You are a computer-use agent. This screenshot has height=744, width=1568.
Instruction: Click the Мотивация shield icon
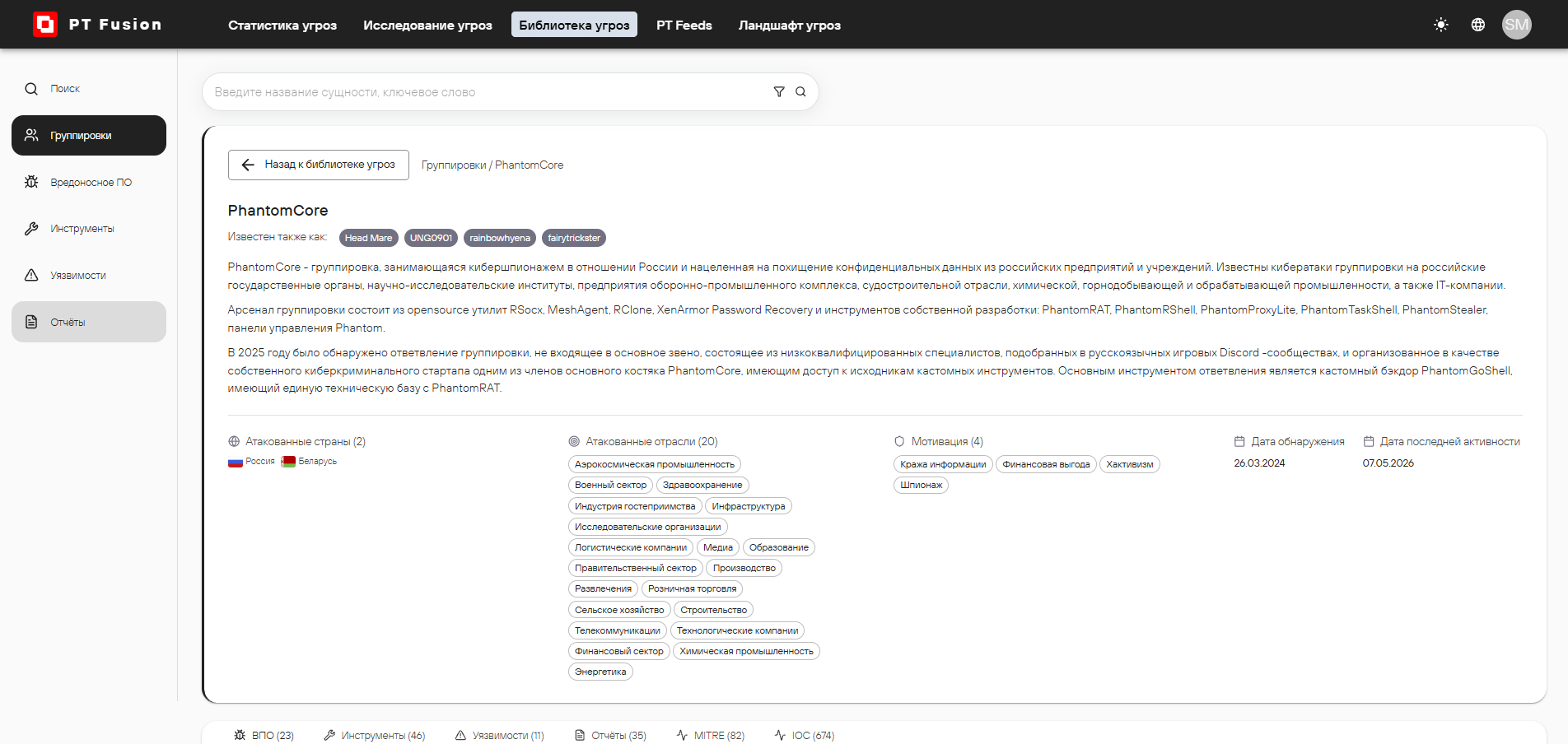click(899, 442)
